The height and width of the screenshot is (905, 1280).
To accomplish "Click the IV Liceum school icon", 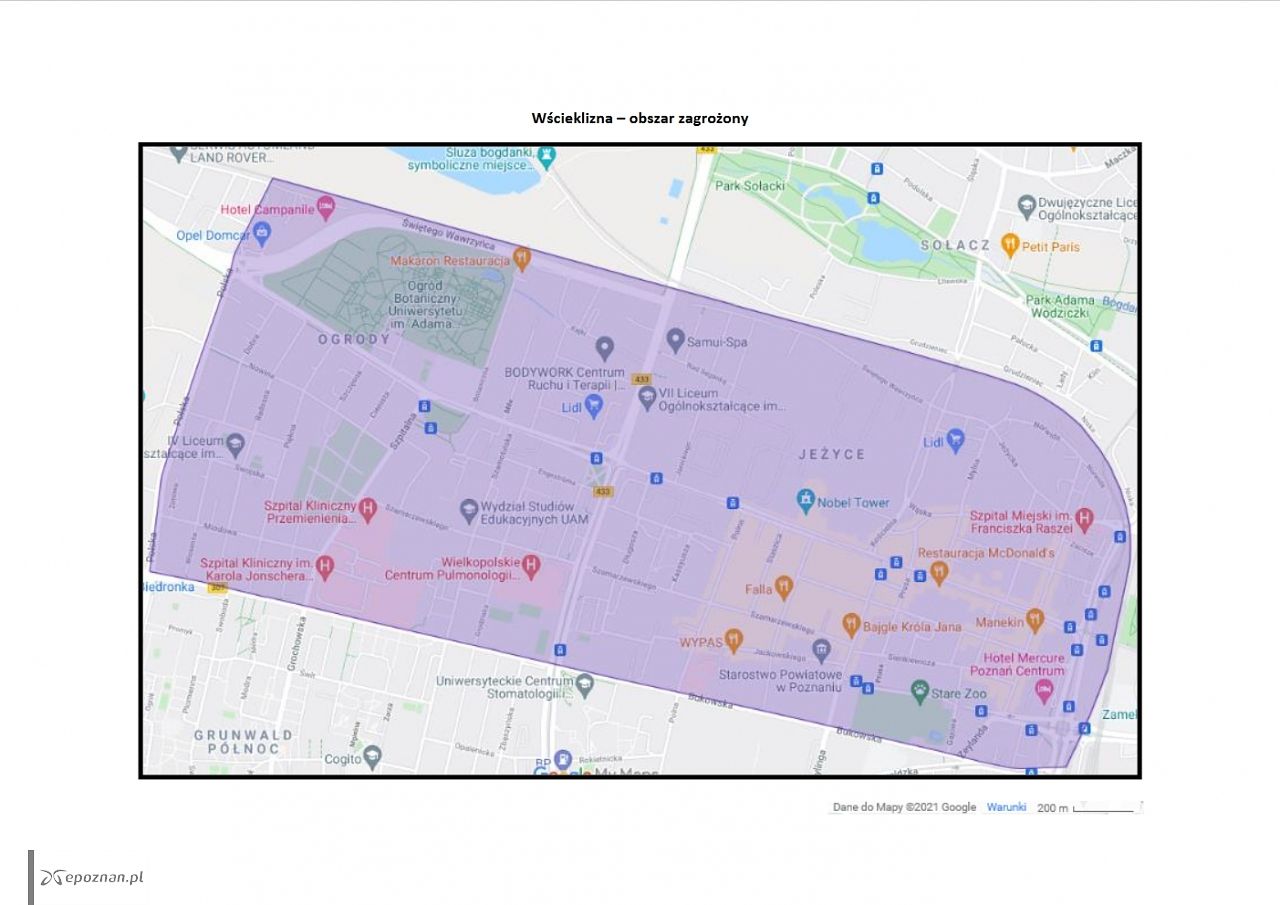I will pos(235,443).
